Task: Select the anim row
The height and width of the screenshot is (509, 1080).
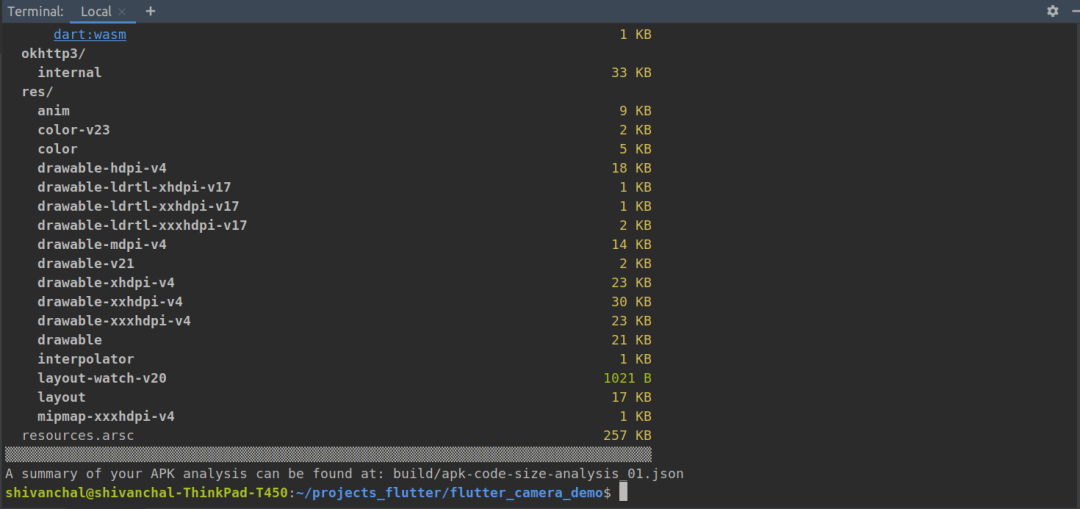Action: point(344,111)
